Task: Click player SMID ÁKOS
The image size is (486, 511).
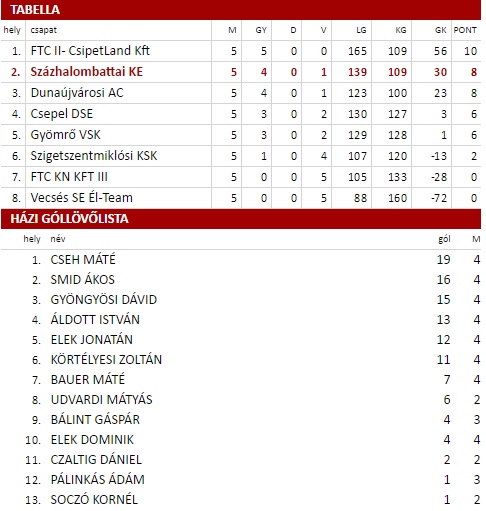Action: click(83, 280)
